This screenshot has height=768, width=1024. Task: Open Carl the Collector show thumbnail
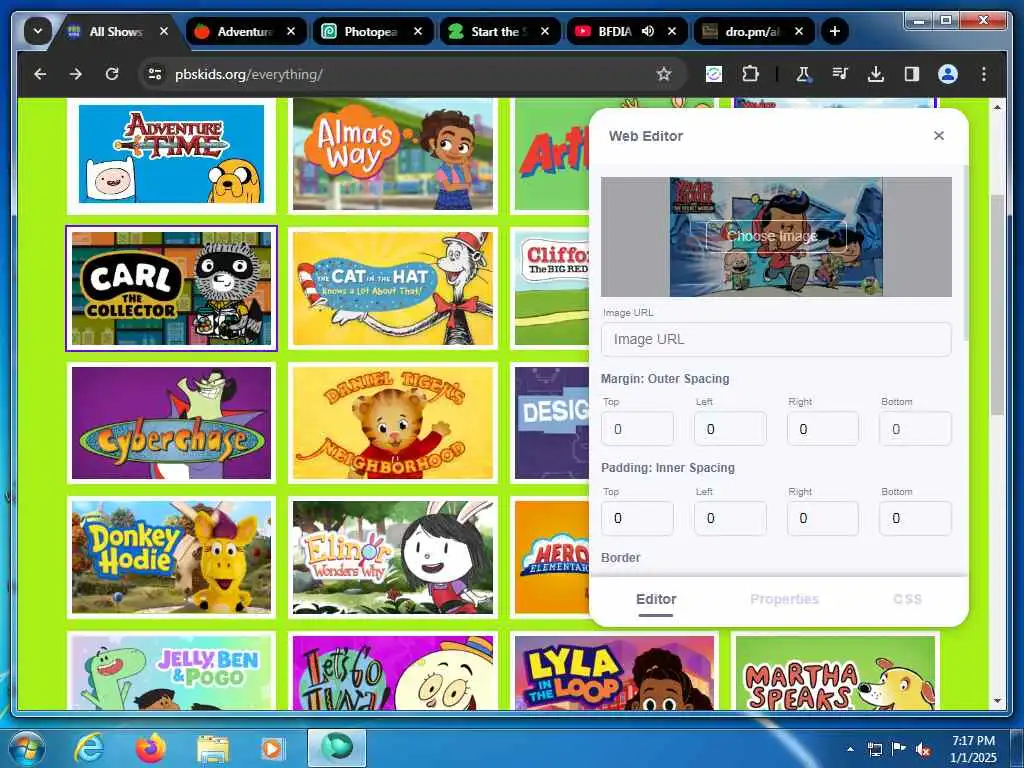point(171,289)
